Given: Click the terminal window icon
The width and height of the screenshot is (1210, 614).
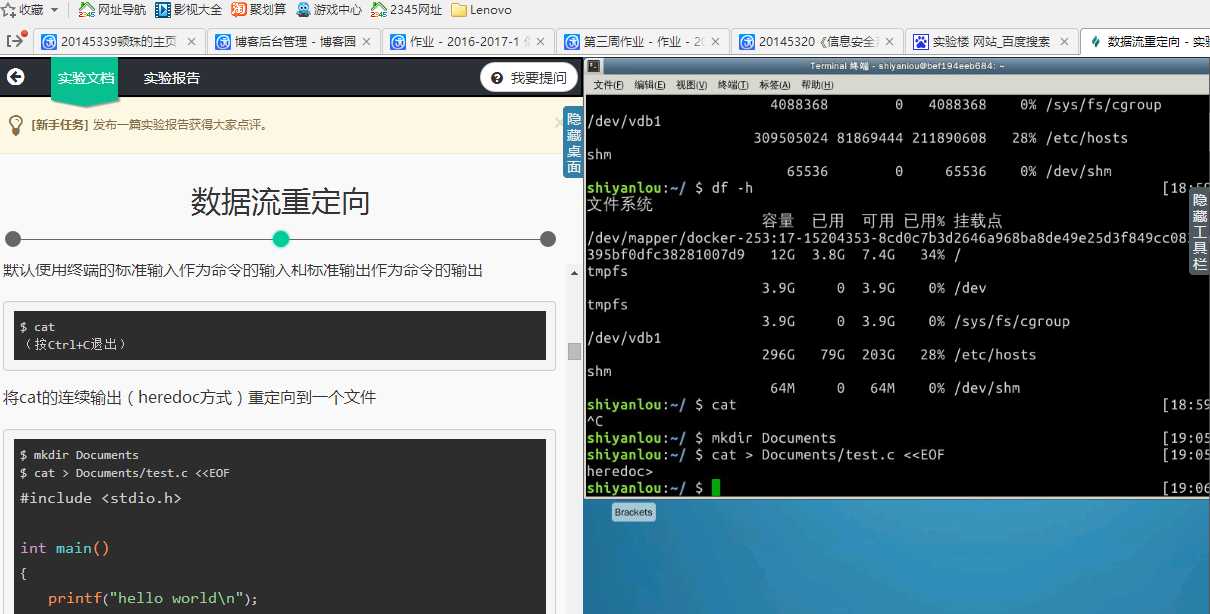Looking at the screenshot, I should (594, 66).
